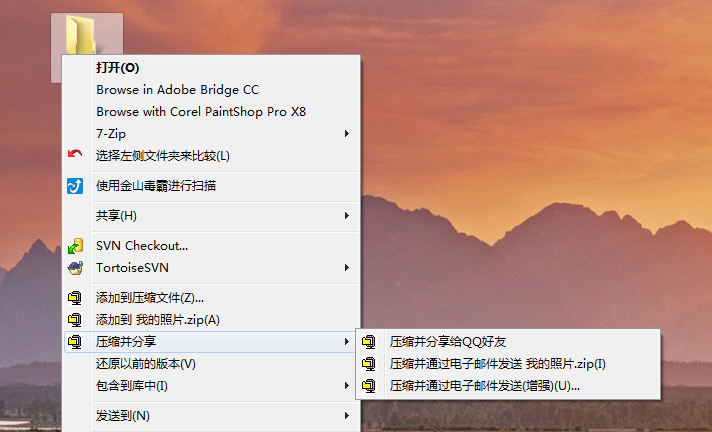Click the archive icon beside 压缩并分享给QQ好友
The image size is (712, 432).
[x=370, y=341]
